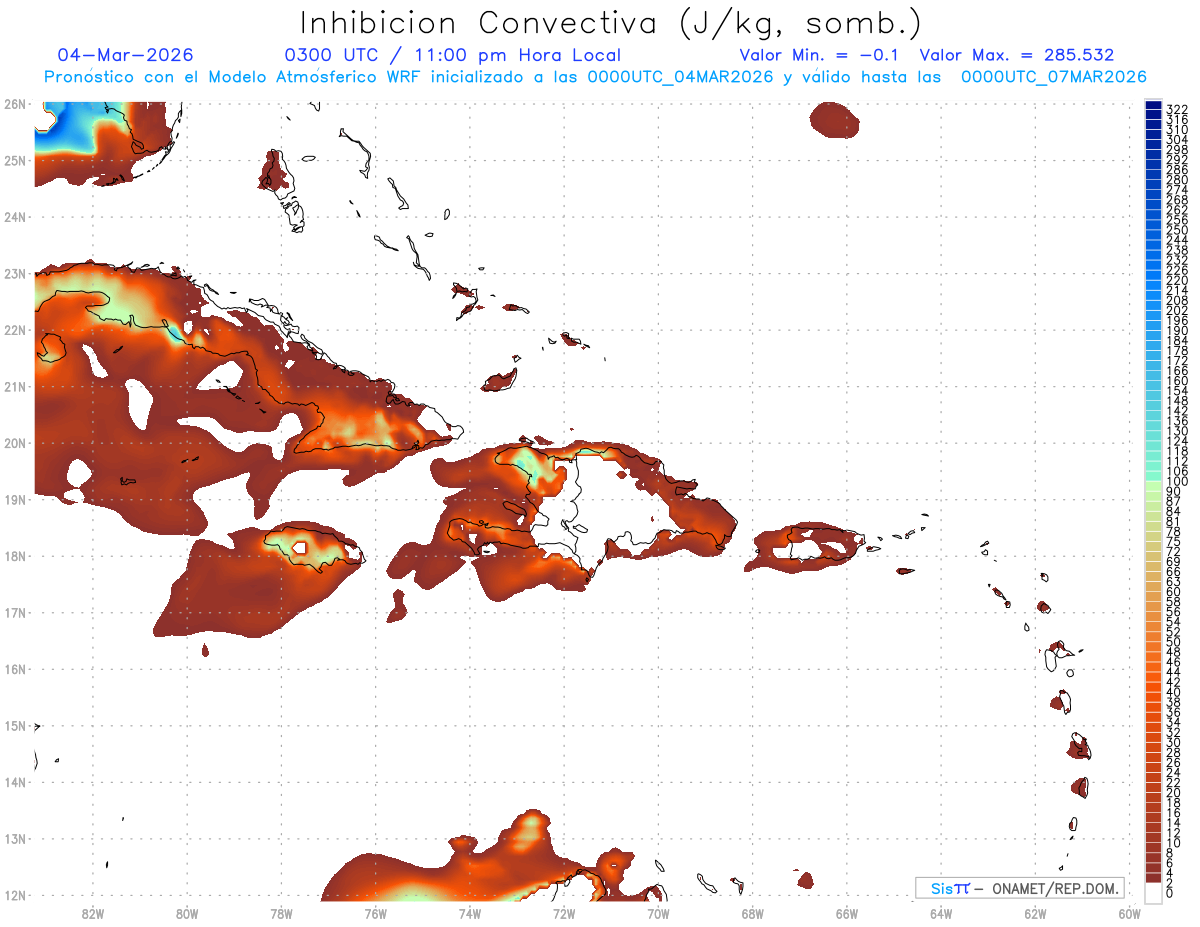Click the "20N" latitude label
This screenshot has height=927, width=1200.
pyautogui.click(x=14, y=443)
